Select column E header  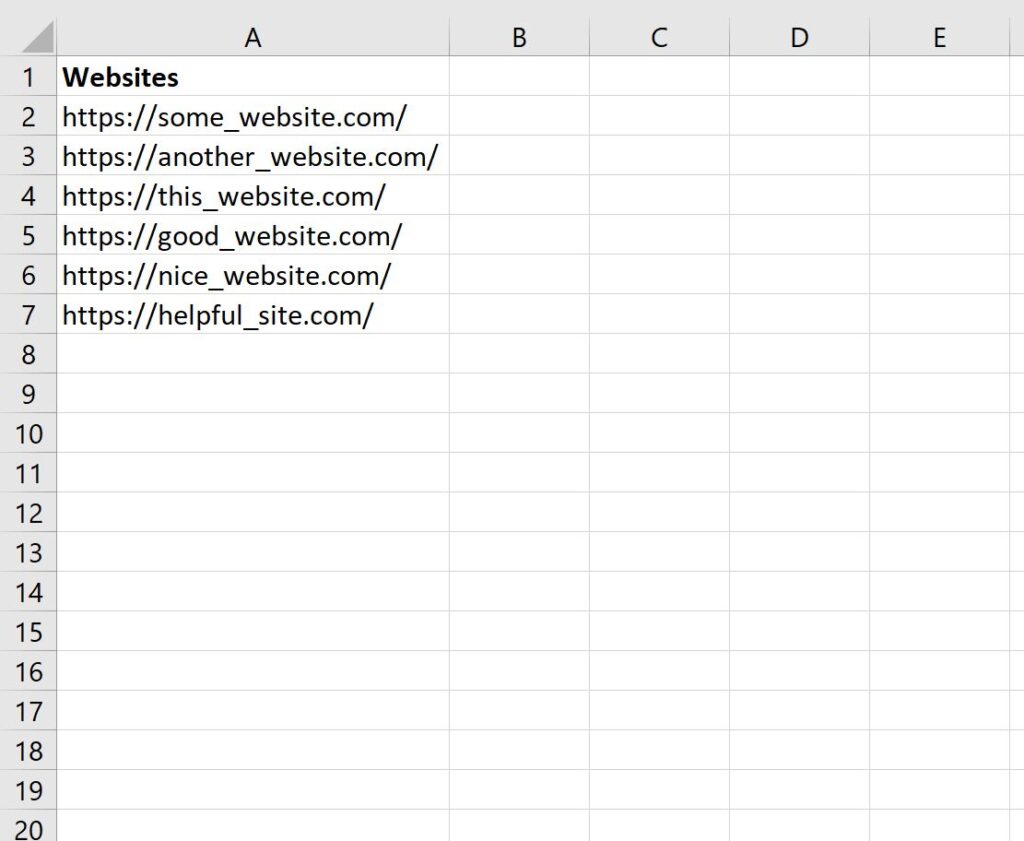point(939,36)
